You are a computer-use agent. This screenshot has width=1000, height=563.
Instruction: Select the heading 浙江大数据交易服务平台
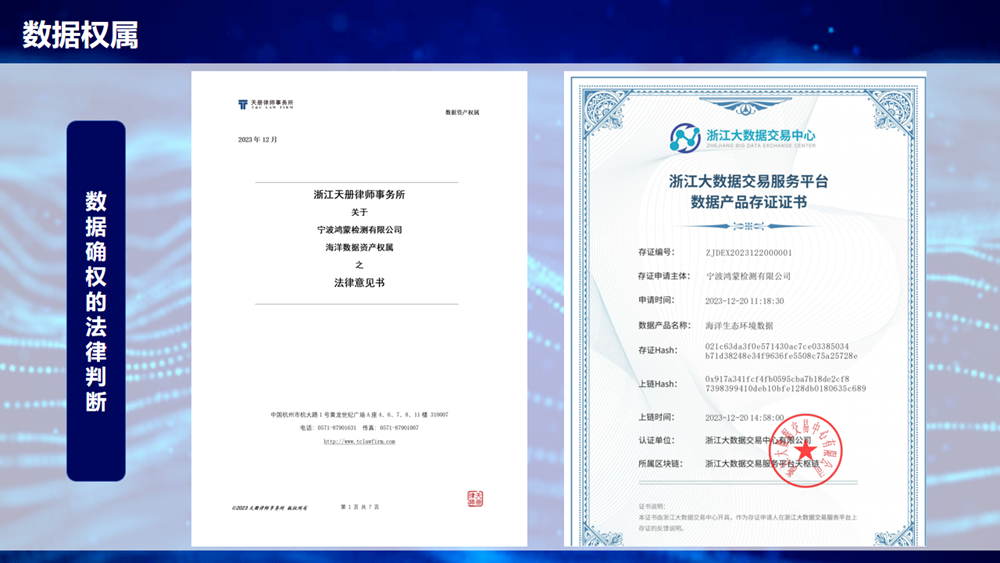pos(748,181)
